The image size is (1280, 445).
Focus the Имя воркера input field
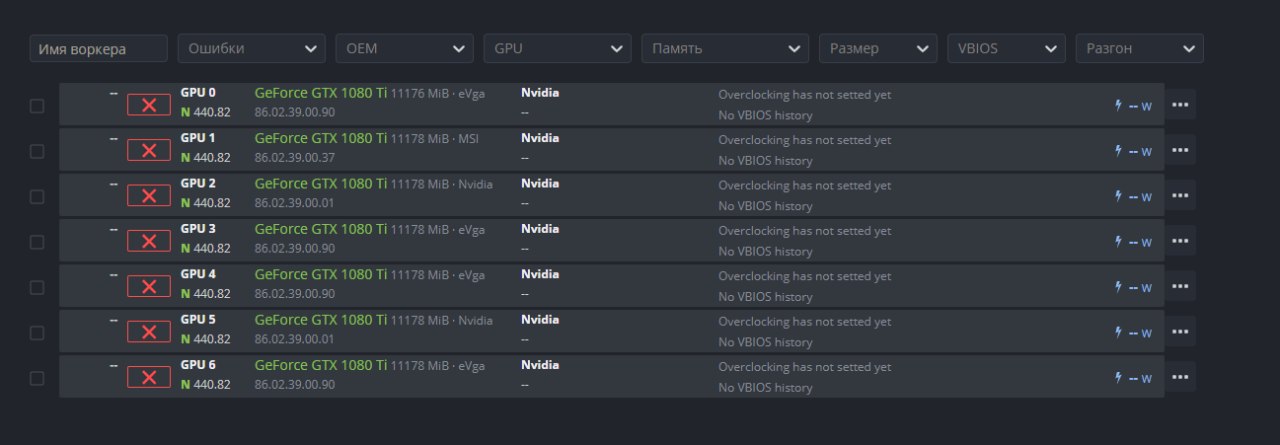[x=98, y=48]
